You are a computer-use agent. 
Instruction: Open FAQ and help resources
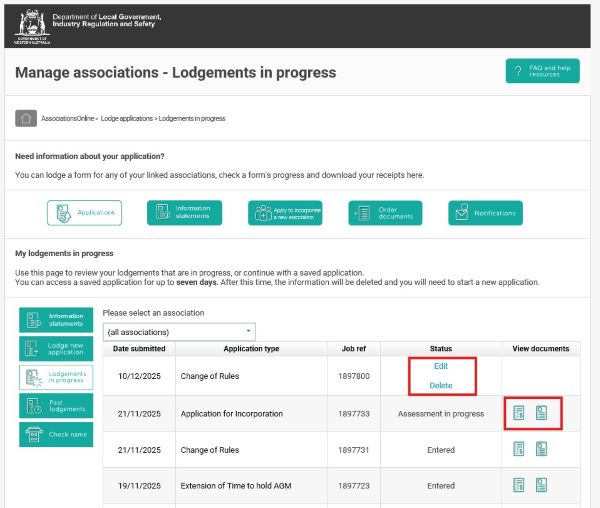click(543, 71)
